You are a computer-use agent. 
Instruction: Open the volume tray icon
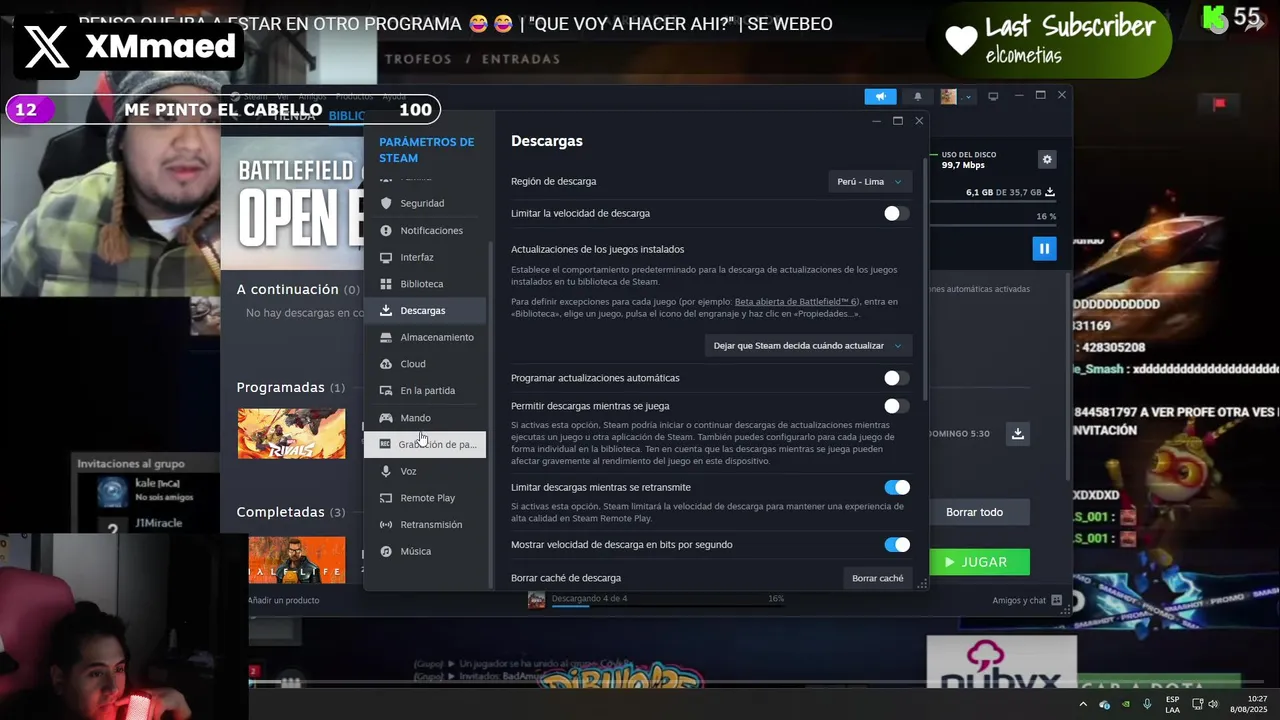click(x=1212, y=704)
